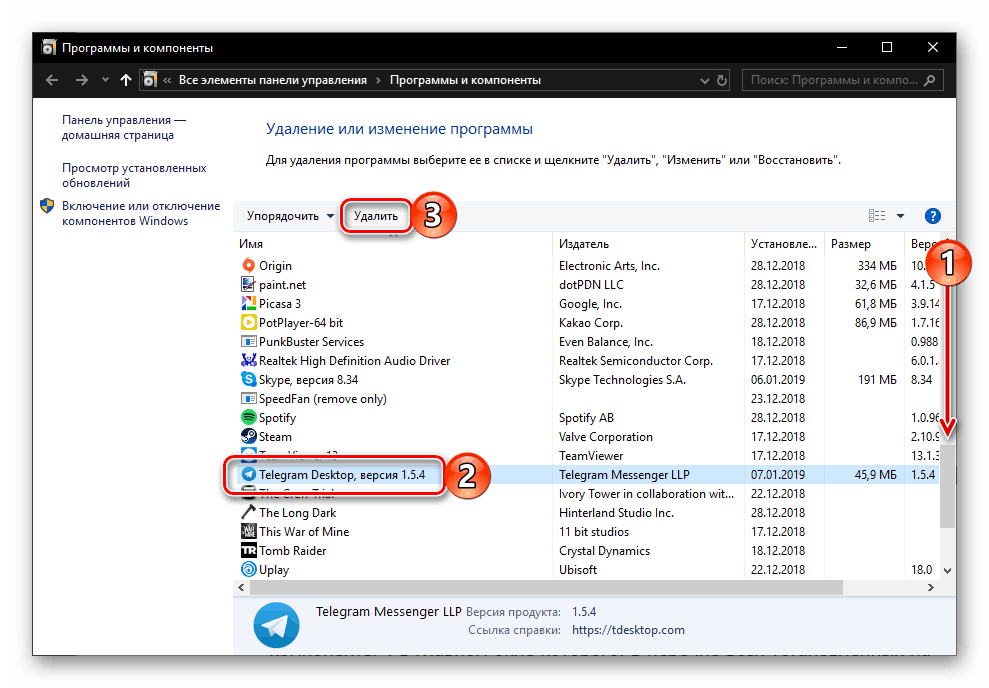Open the view options dropdown arrow
Viewport: 989px width, 688px height.
click(x=899, y=215)
